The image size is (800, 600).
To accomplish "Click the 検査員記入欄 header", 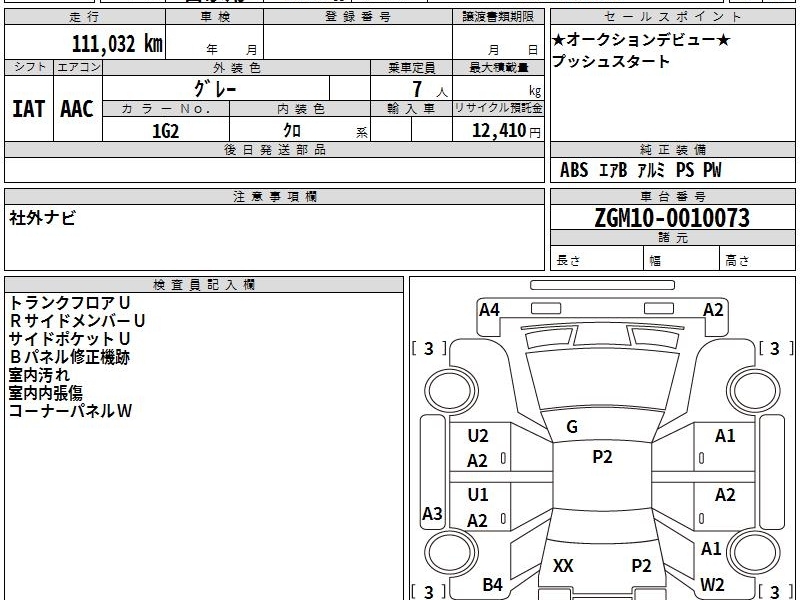I will [x=204, y=285].
